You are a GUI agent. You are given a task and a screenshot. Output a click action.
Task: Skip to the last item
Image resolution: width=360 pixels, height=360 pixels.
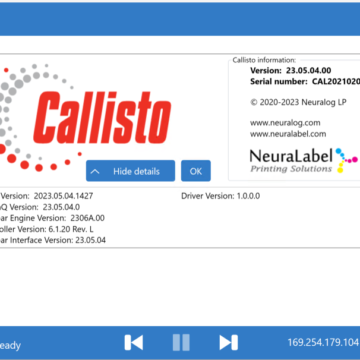tap(228, 343)
